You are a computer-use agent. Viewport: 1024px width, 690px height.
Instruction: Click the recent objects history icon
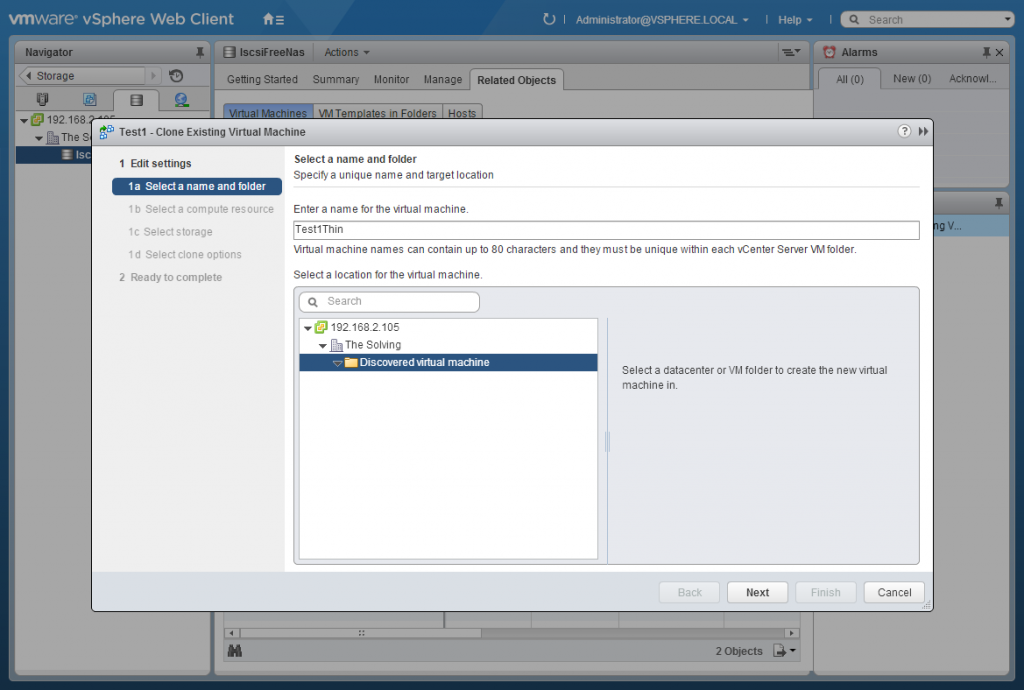point(176,75)
